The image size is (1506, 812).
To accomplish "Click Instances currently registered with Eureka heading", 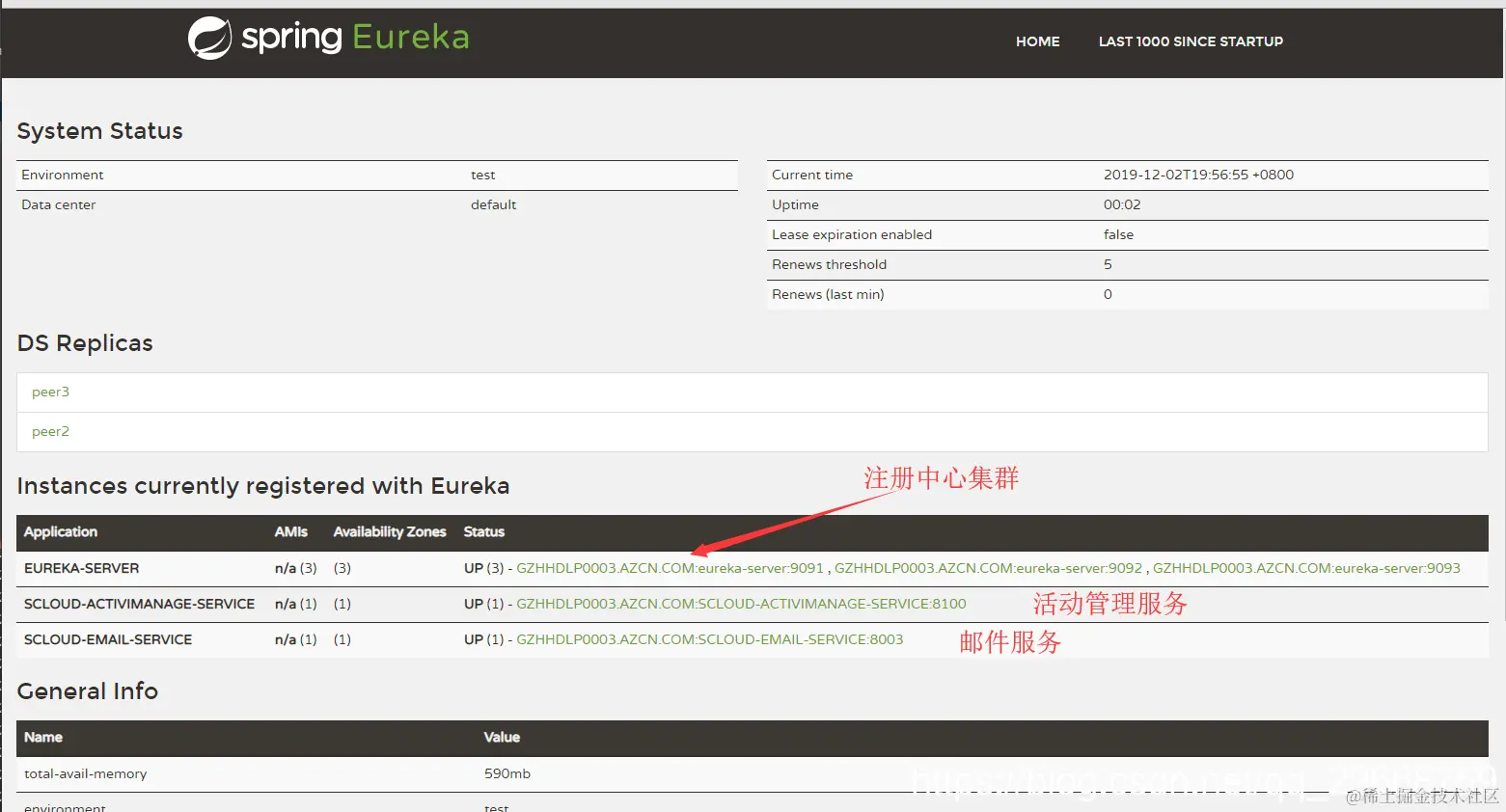I will coord(263,486).
